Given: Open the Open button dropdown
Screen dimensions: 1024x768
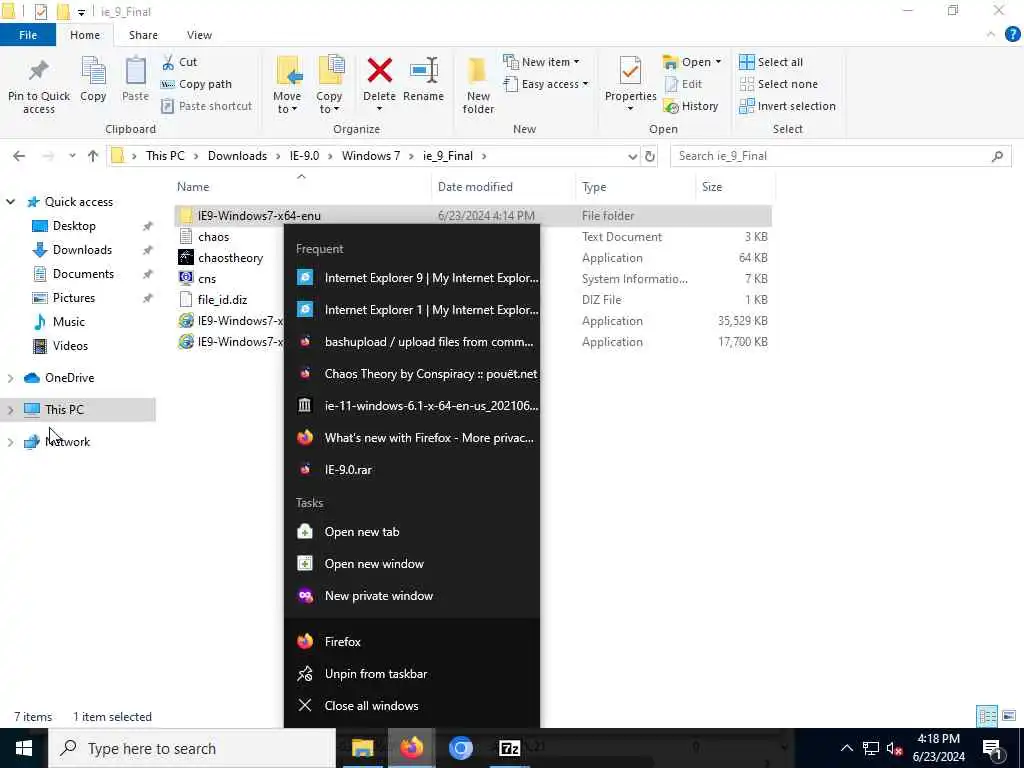Looking at the screenshot, I should (718, 62).
